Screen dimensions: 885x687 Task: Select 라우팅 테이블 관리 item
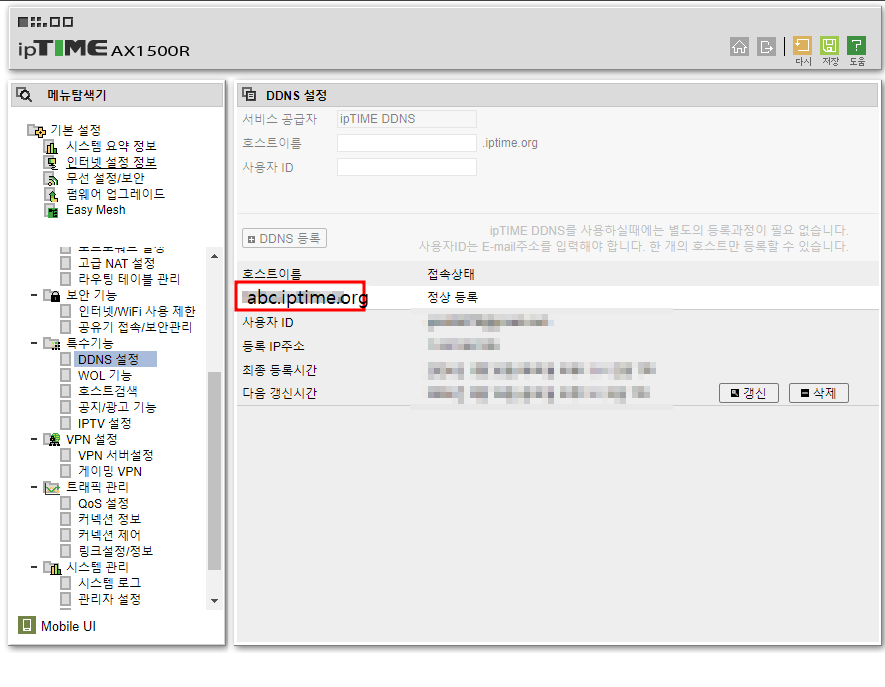tap(129, 279)
